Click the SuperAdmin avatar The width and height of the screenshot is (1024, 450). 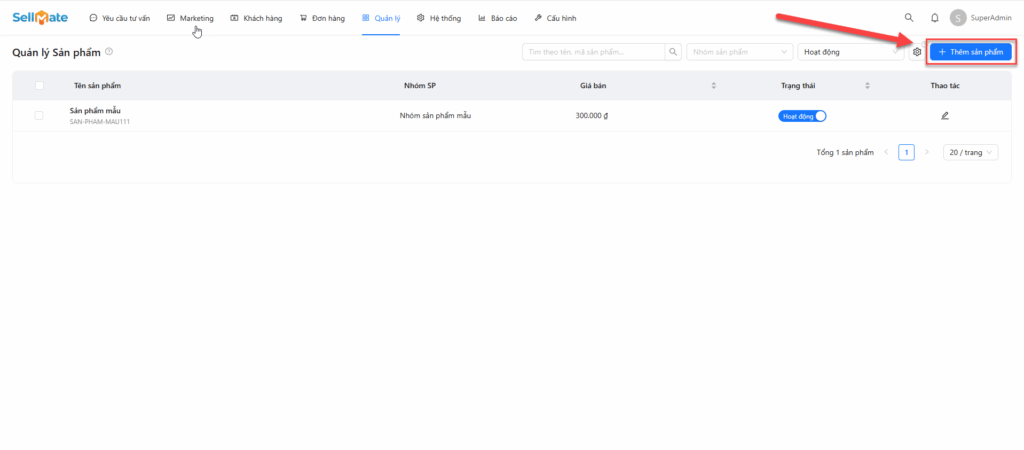[958, 18]
